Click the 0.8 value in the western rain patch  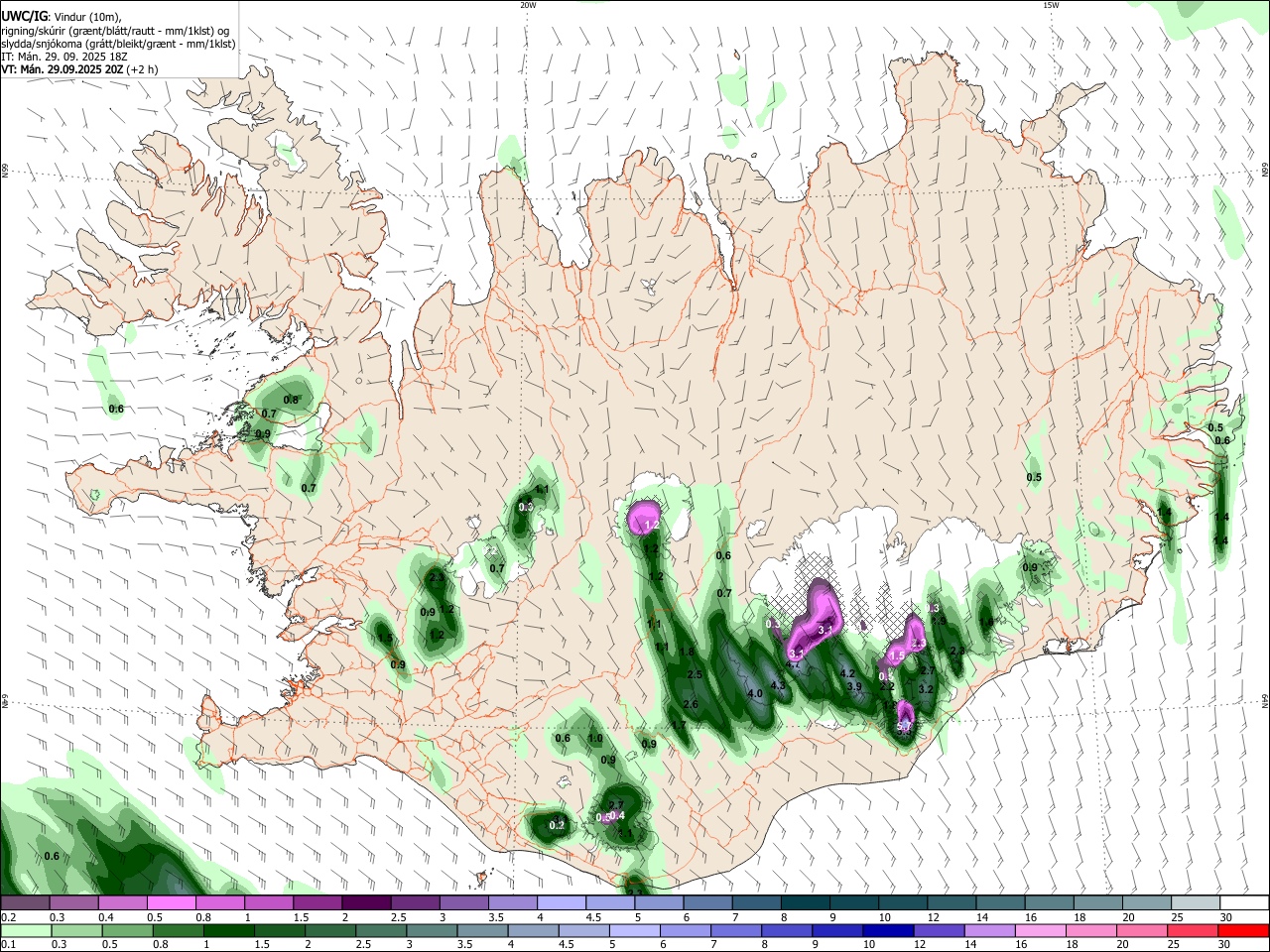tap(292, 401)
